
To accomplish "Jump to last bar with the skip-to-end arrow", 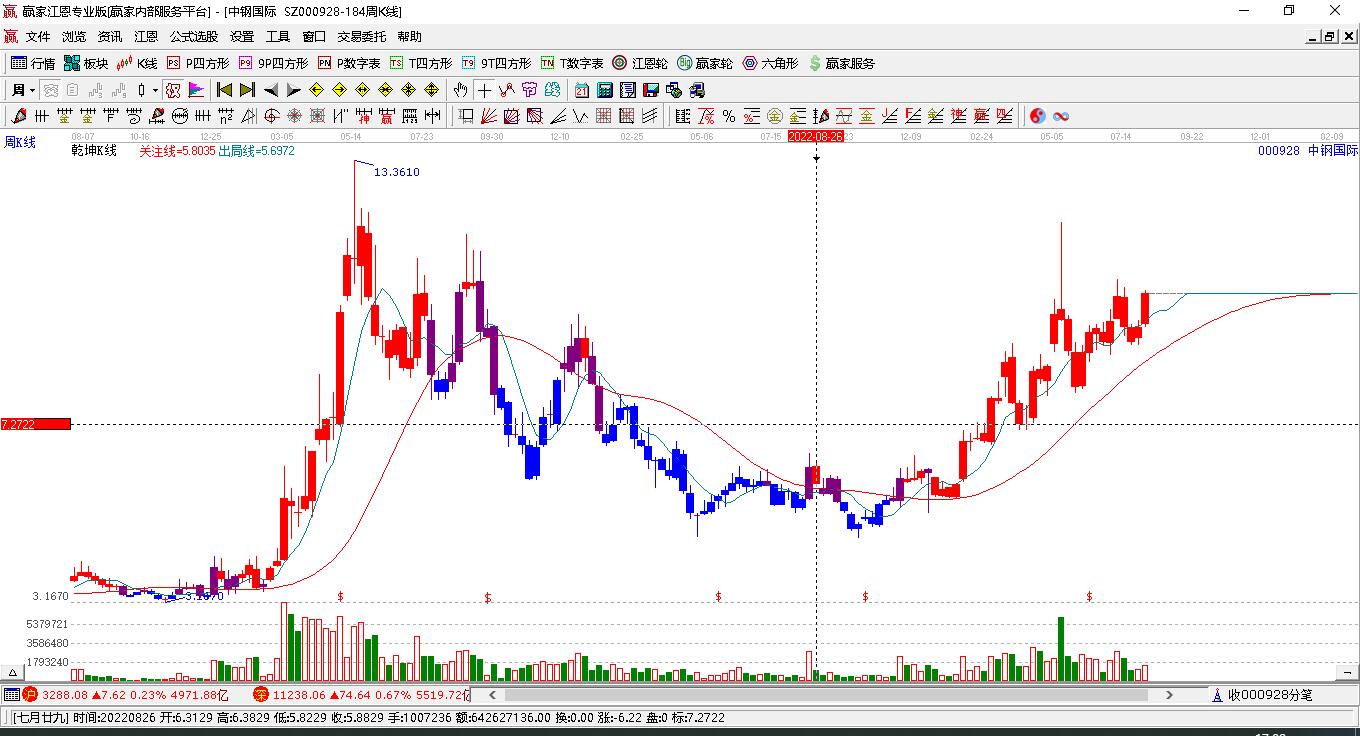I will 247,90.
